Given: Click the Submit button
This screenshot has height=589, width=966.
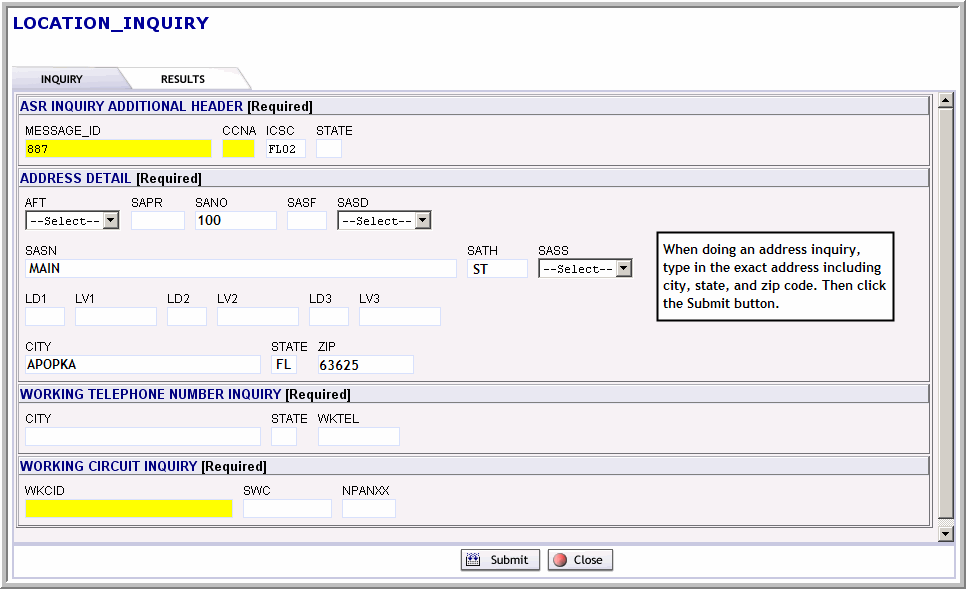Looking at the screenshot, I should point(500,560).
